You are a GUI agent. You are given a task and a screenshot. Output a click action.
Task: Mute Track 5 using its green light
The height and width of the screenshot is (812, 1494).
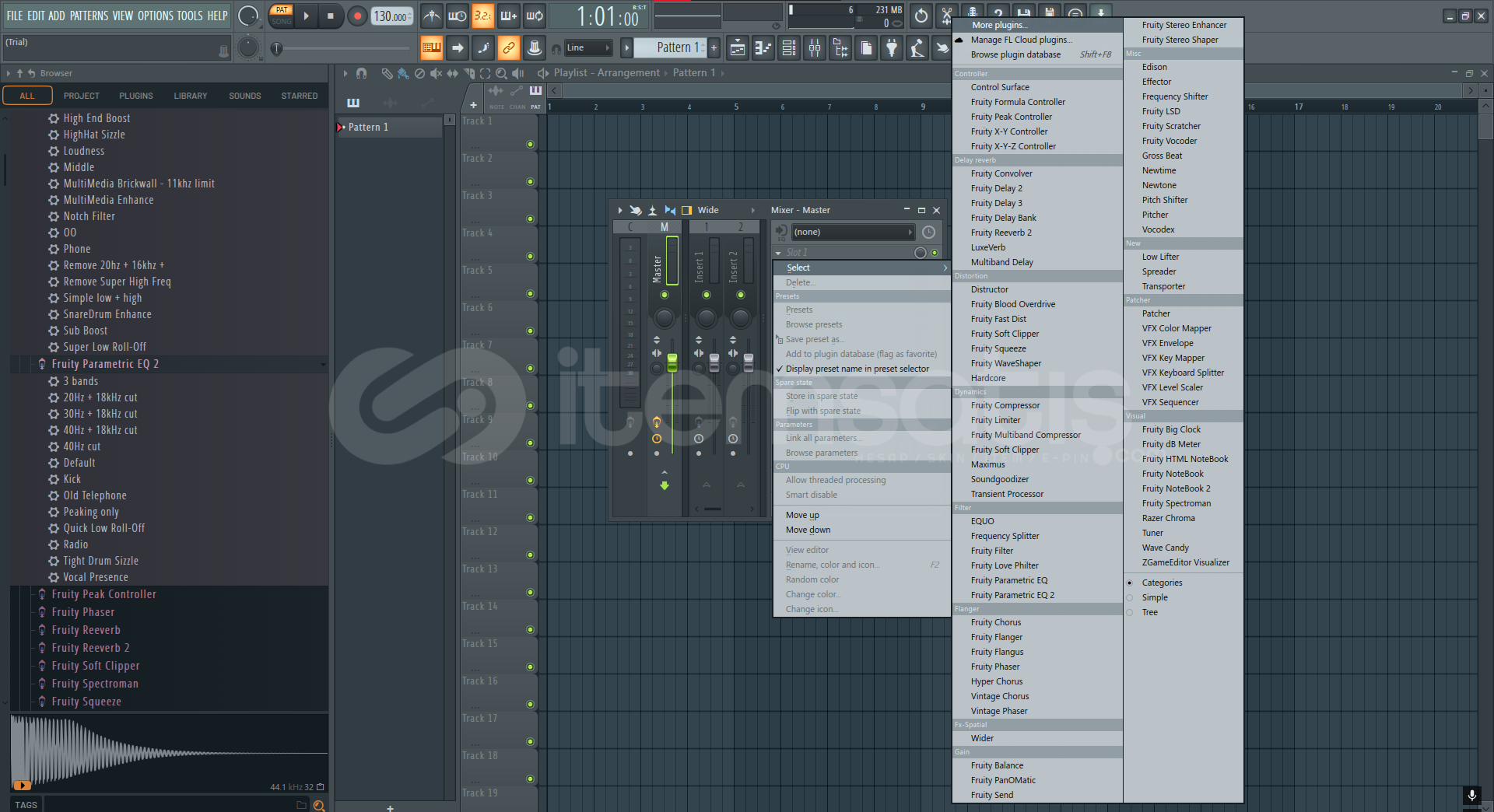(x=530, y=293)
